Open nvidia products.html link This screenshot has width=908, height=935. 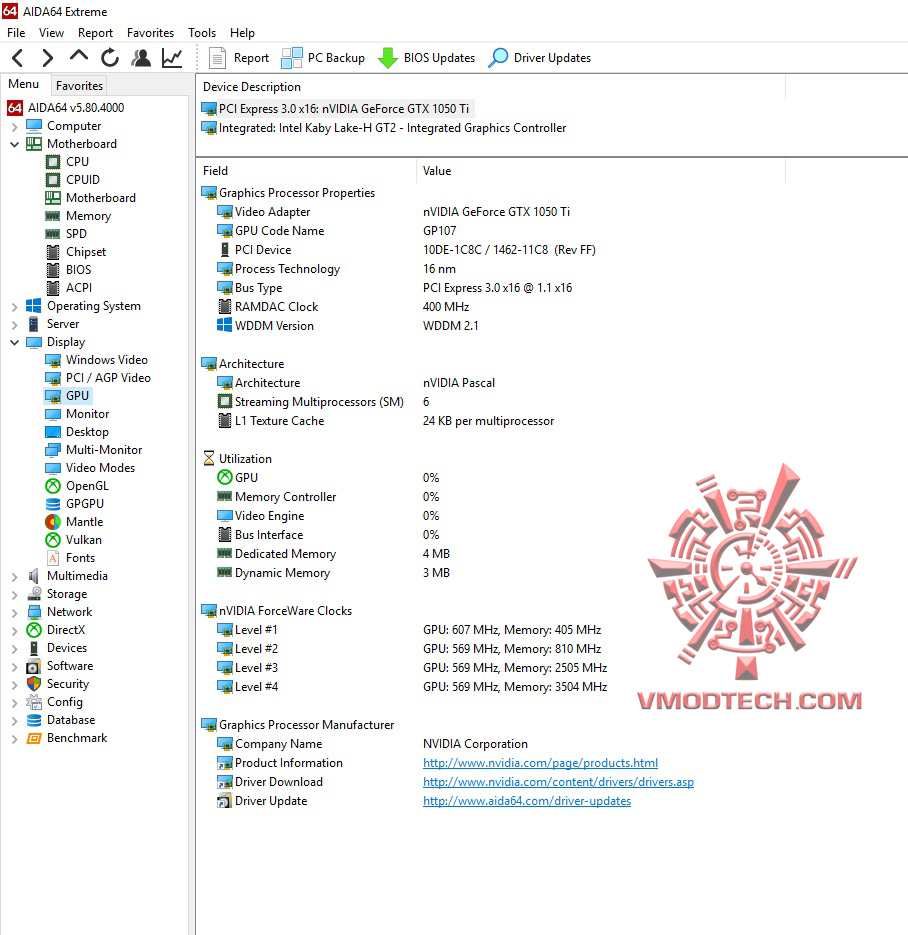(x=540, y=763)
